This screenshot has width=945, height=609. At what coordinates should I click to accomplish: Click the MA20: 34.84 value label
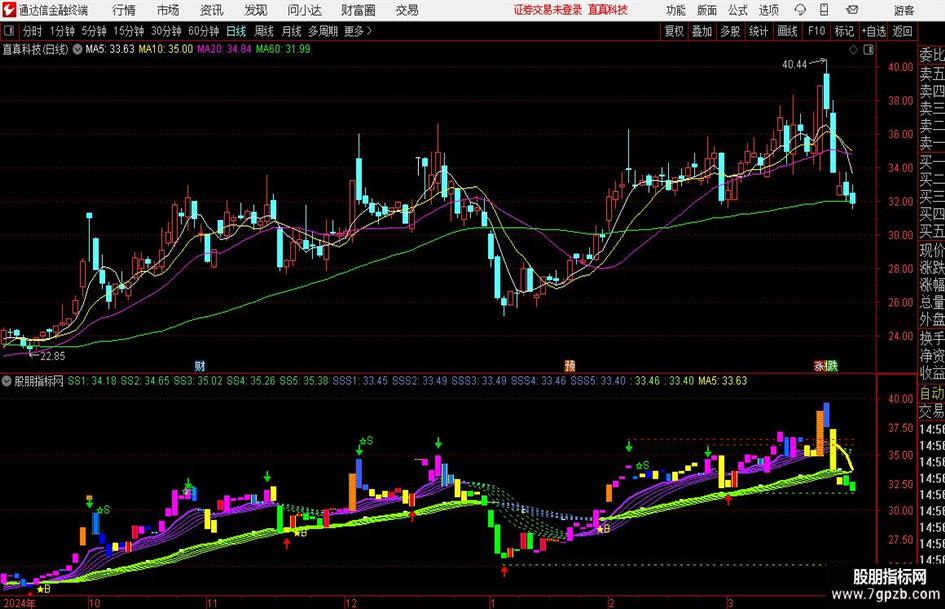(224, 49)
